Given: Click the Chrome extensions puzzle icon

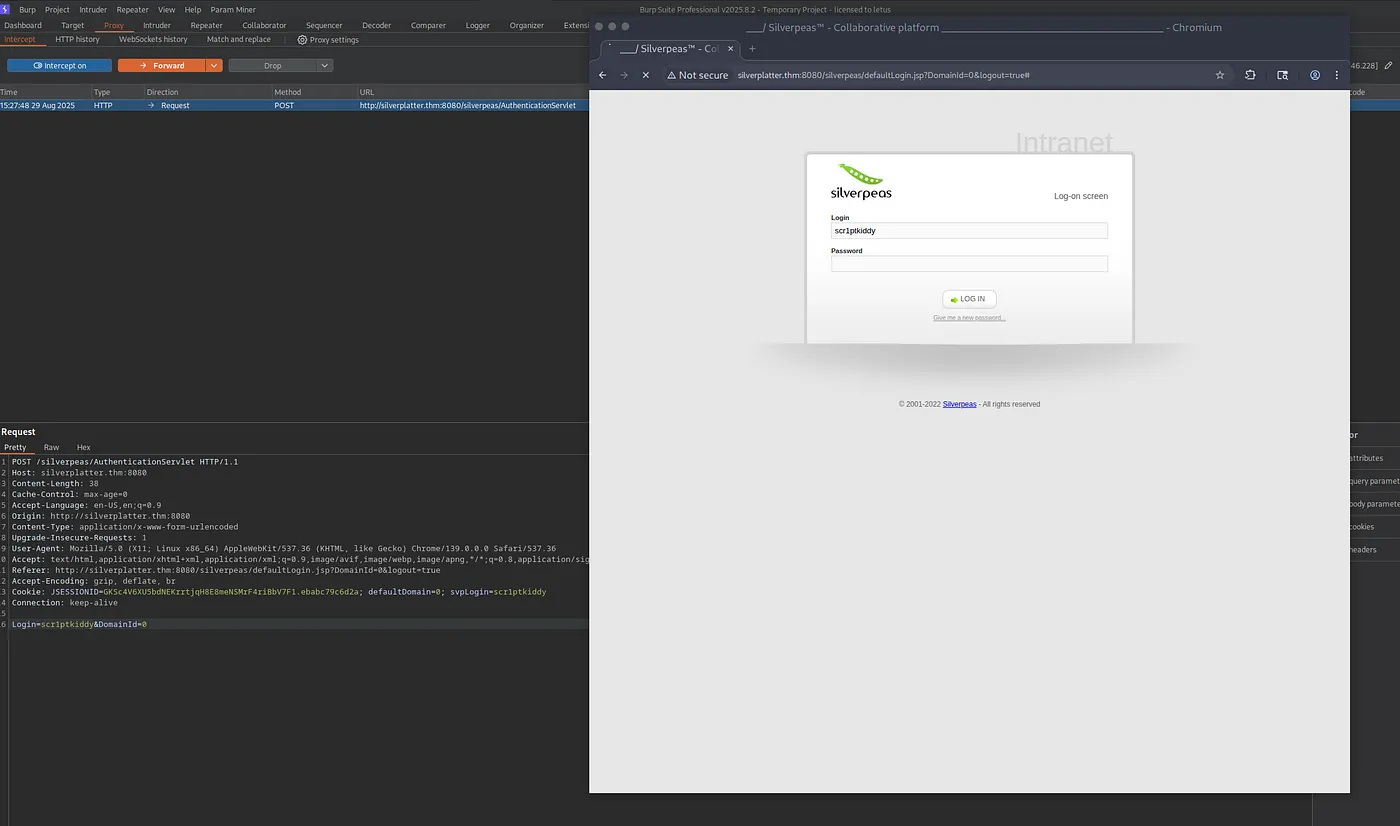Looking at the screenshot, I should click(1250, 75).
